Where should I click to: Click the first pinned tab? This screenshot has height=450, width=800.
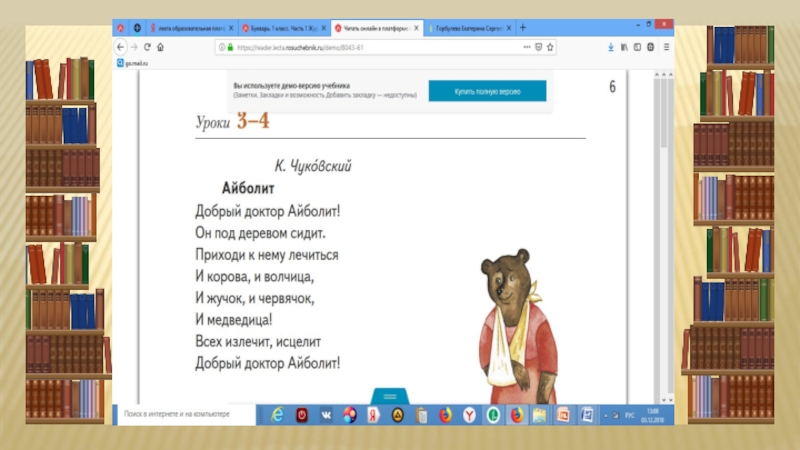120,28
